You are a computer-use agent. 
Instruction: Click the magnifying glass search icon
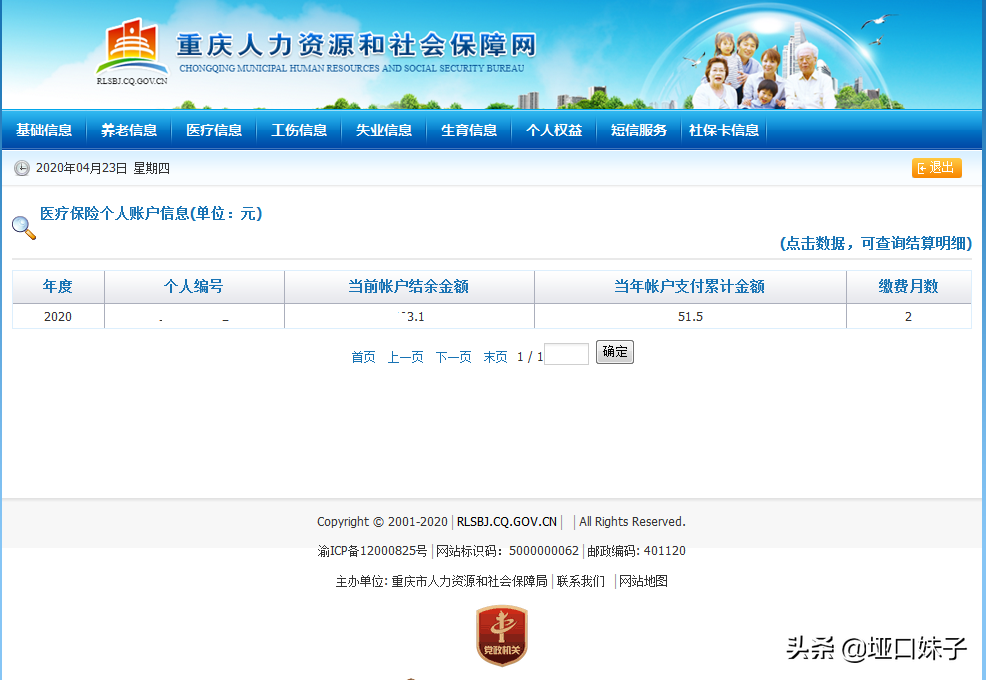tap(23, 227)
